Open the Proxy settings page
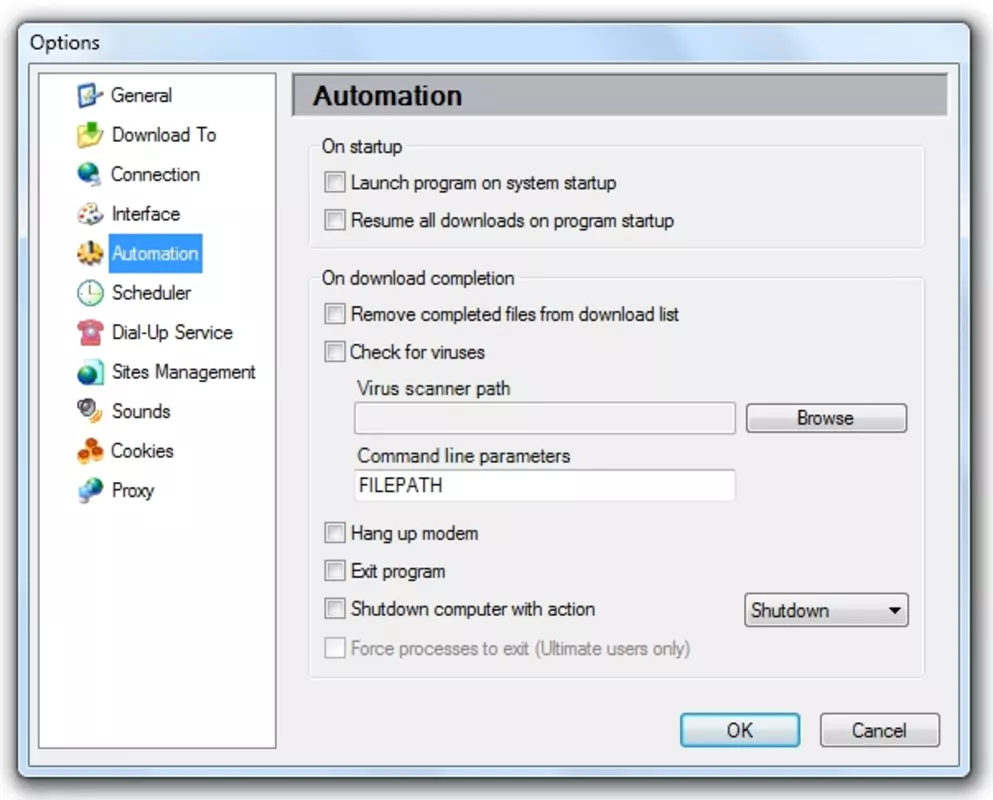The height and width of the screenshot is (800, 993). click(x=133, y=490)
